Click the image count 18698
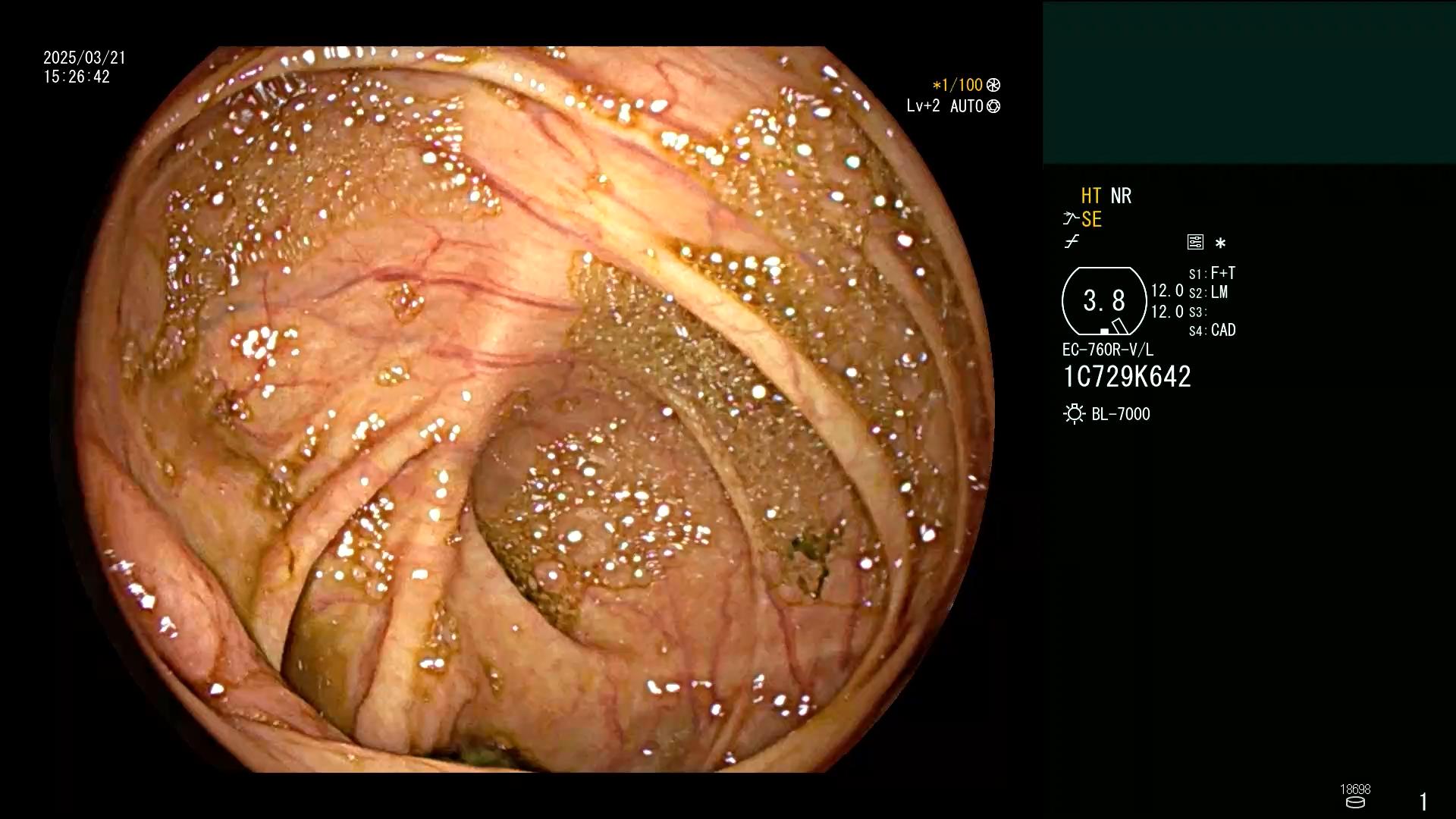 [x=1355, y=789]
